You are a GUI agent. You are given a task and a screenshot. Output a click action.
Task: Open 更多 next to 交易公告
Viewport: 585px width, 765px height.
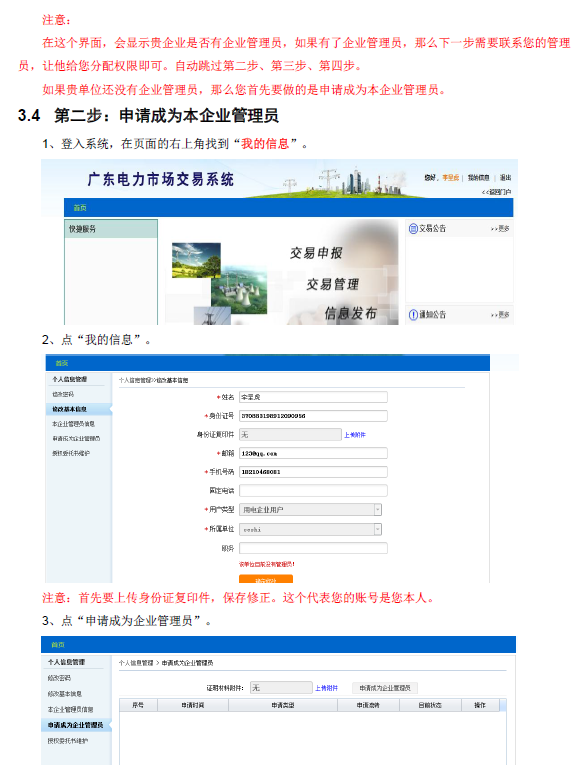click(x=500, y=229)
